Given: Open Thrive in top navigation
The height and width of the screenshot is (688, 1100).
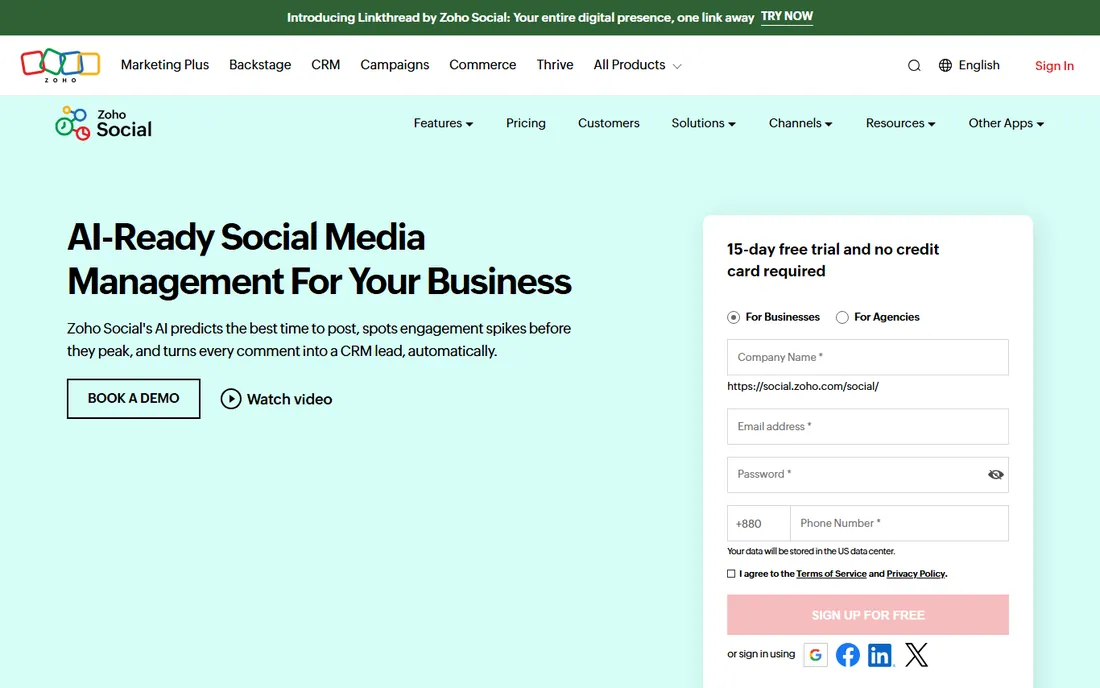Looking at the screenshot, I should pyautogui.click(x=555, y=65).
